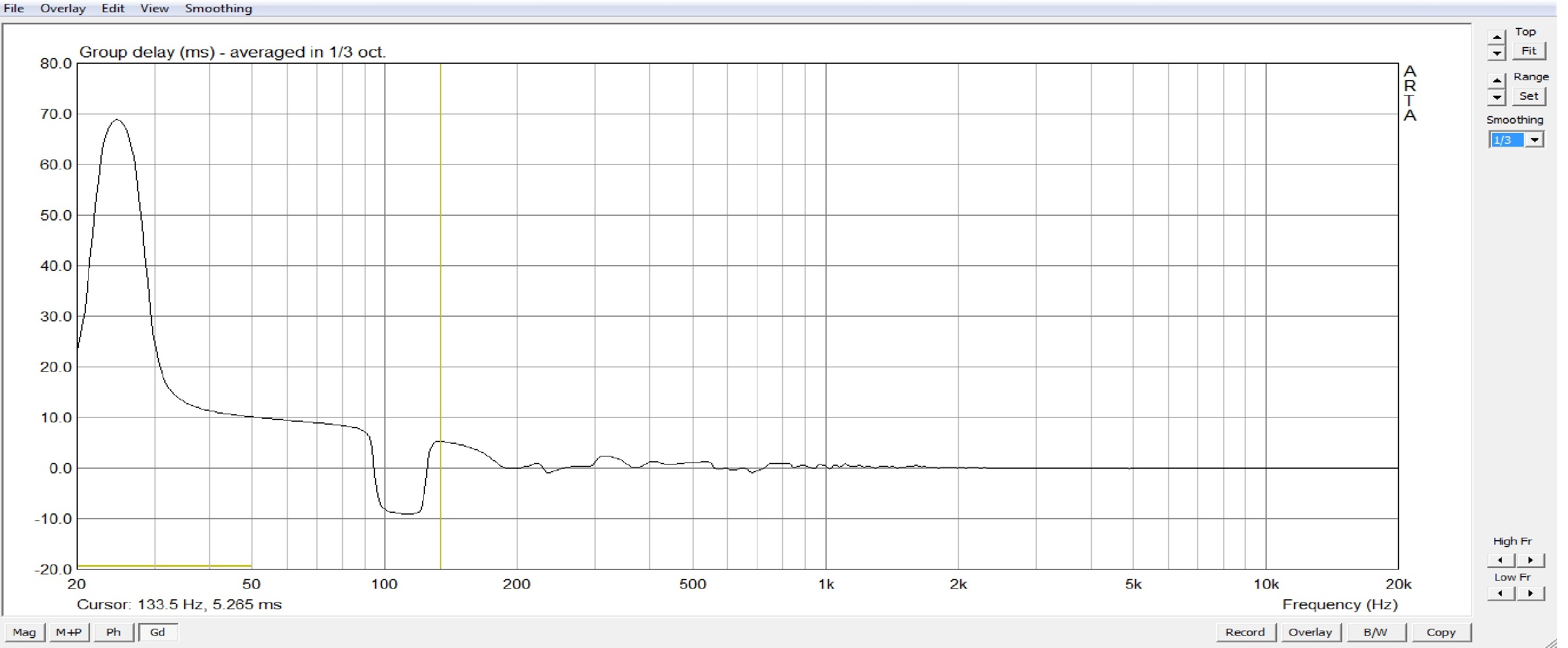Click Low Fr left arrow
The width and height of the screenshot is (1568, 648).
[1501, 593]
